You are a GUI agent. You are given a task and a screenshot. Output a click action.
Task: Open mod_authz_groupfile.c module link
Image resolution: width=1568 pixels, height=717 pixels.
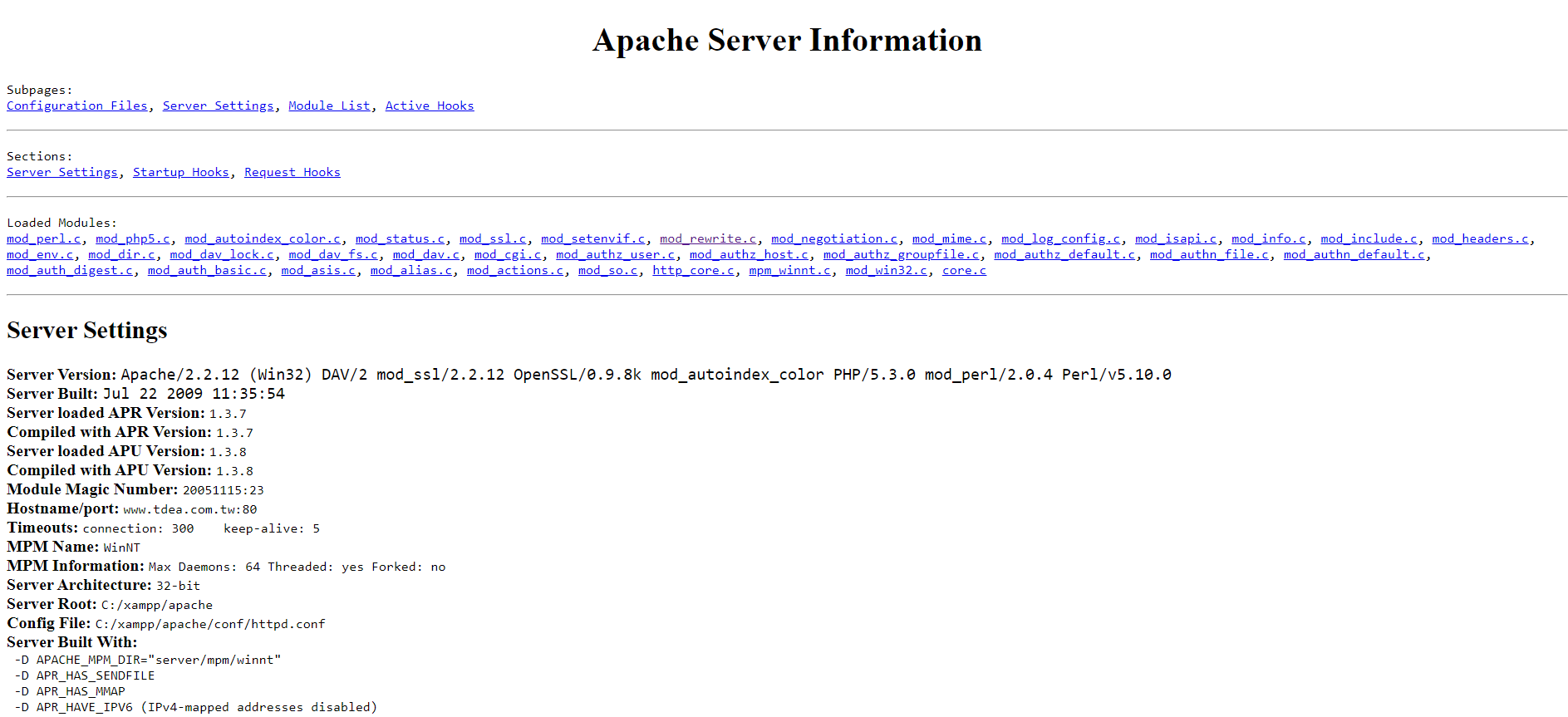[902, 254]
